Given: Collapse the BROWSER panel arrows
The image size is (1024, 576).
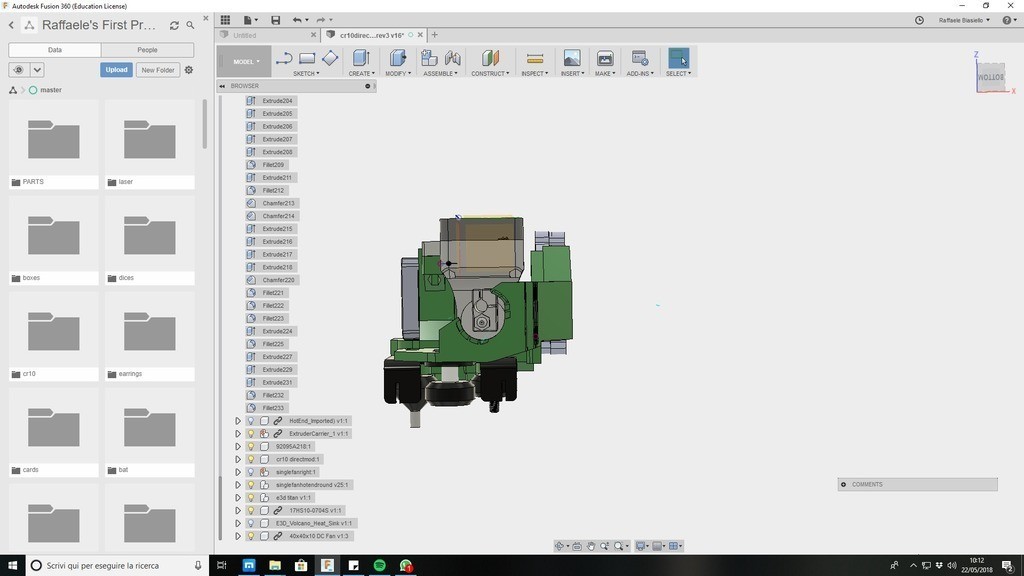Looking at the screenshot, I should [222, 86].
